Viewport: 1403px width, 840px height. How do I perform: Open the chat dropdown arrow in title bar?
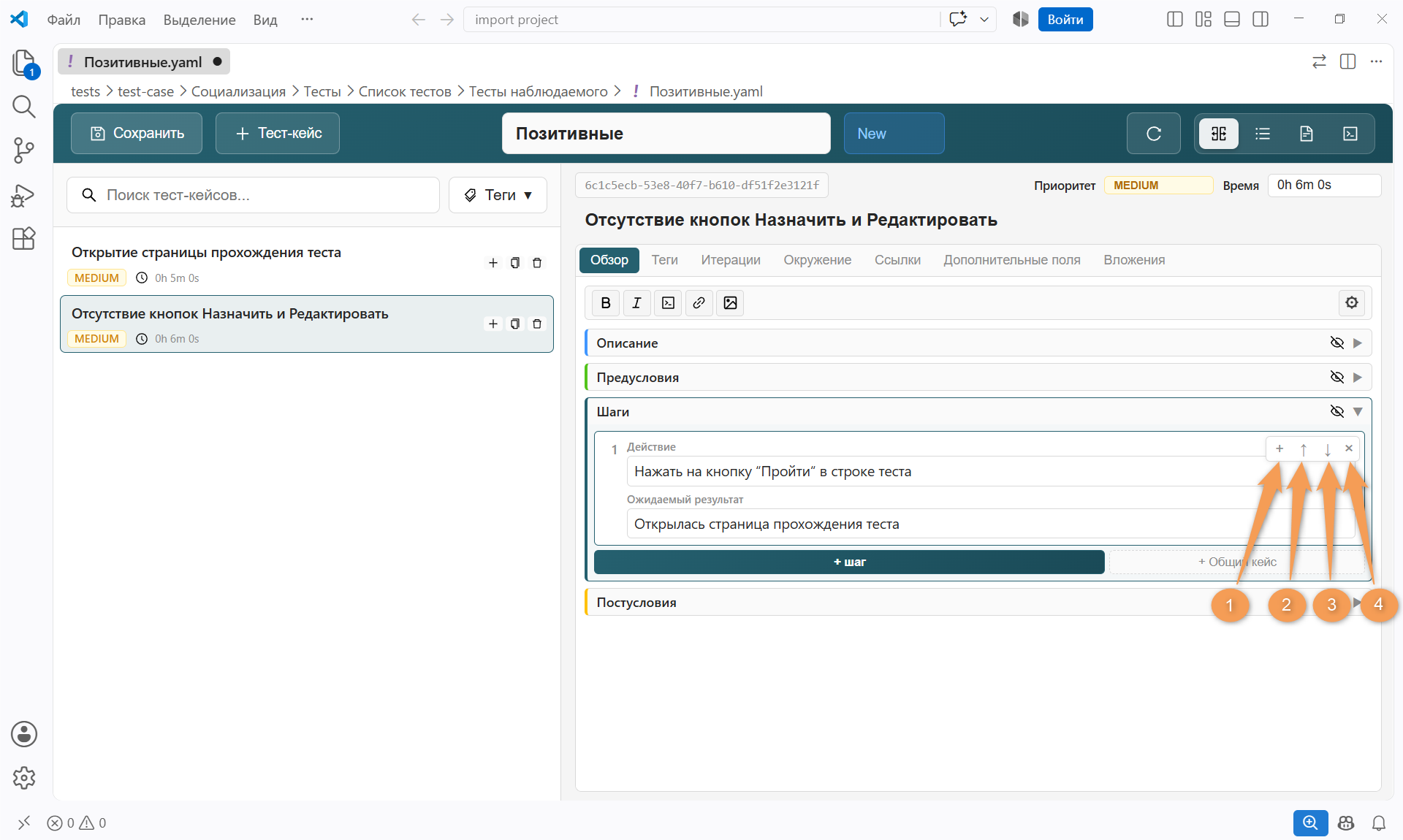tap(984, 20)
